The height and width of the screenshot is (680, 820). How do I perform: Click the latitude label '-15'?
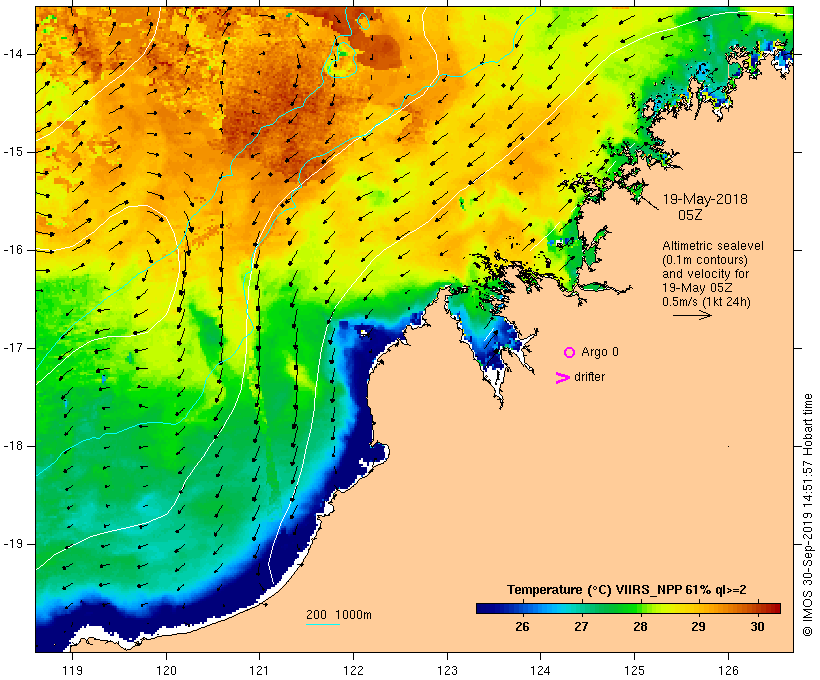(12, 152)
